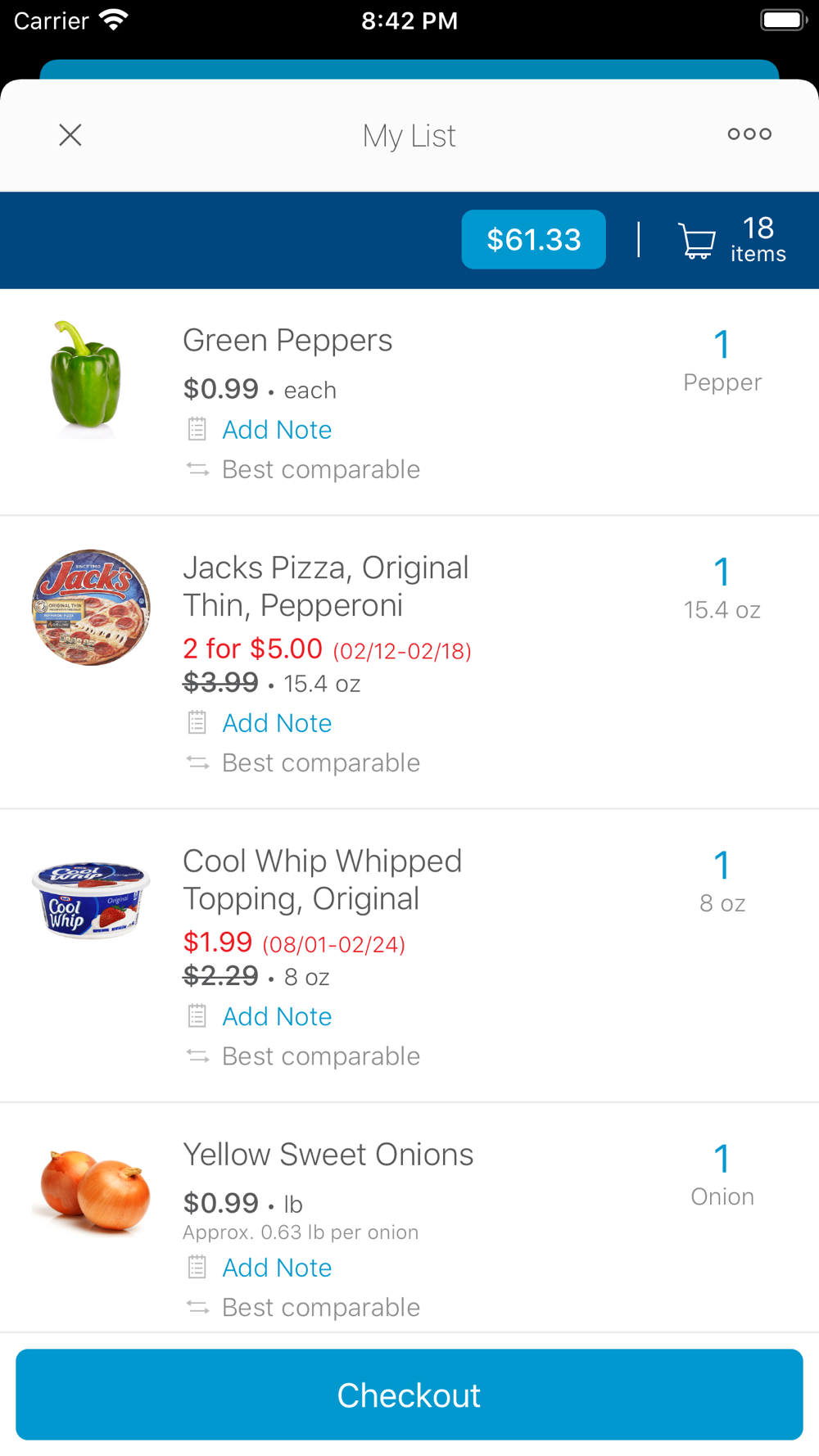The height and width of the screenshot is (1456, 819).
Task: Close the My List sheet
Action: point(70,135)
